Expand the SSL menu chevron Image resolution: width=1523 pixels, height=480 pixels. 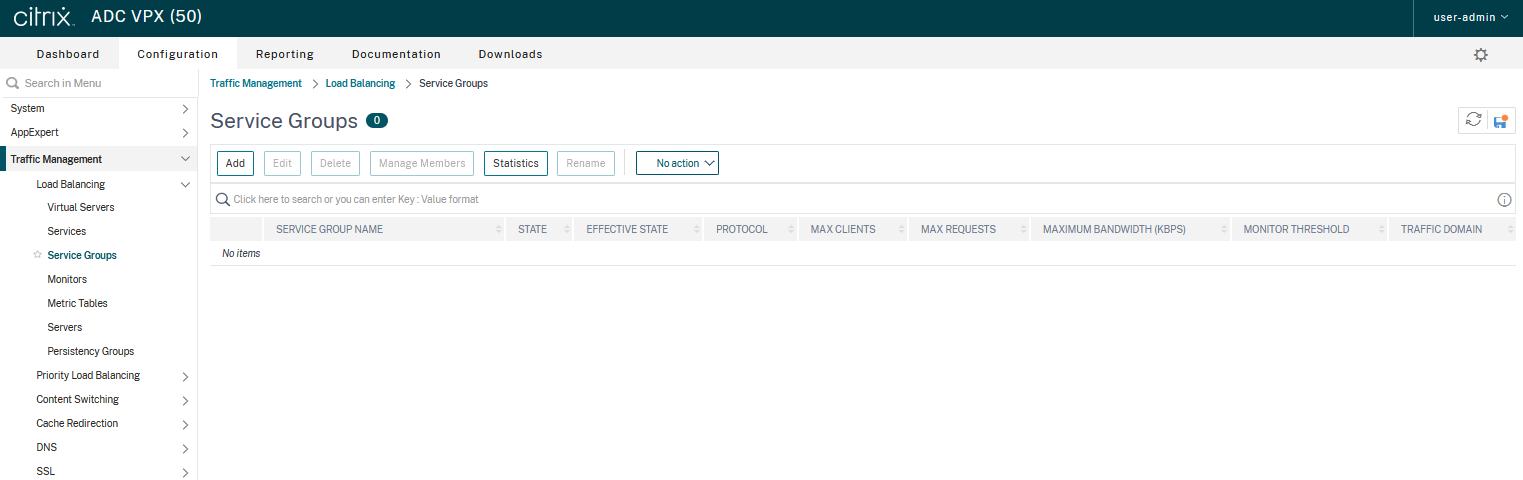pyautogui.click(x=185, y=472)
